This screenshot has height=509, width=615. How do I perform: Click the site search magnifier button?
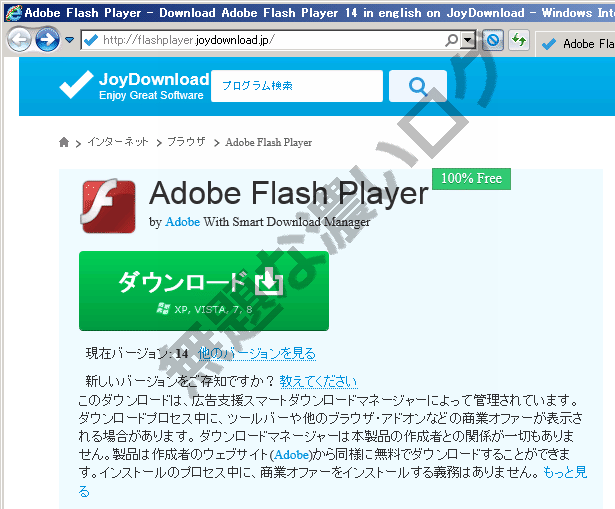click(x=418, y=86)
